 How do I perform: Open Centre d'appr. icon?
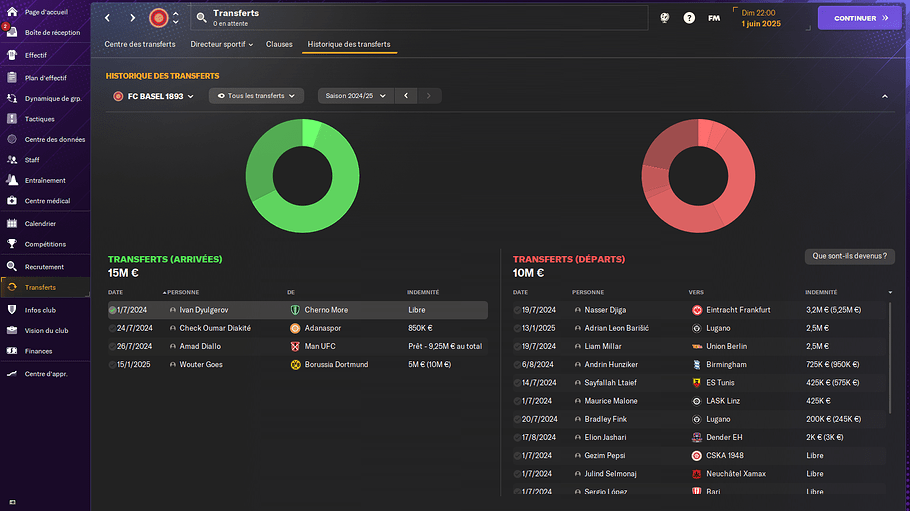click(12, 373)
